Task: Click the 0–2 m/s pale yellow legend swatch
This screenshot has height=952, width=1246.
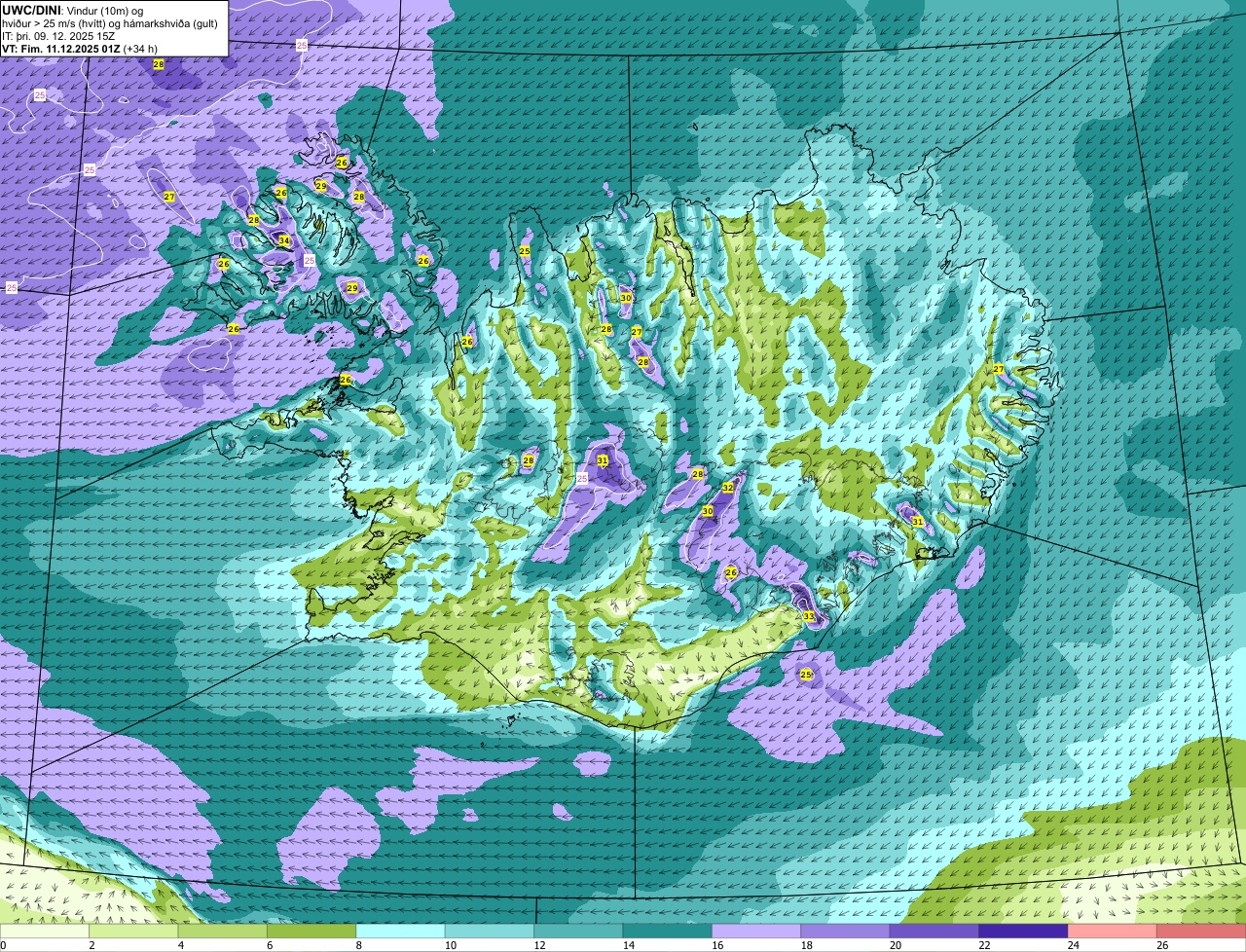Action: coord(44,931)
